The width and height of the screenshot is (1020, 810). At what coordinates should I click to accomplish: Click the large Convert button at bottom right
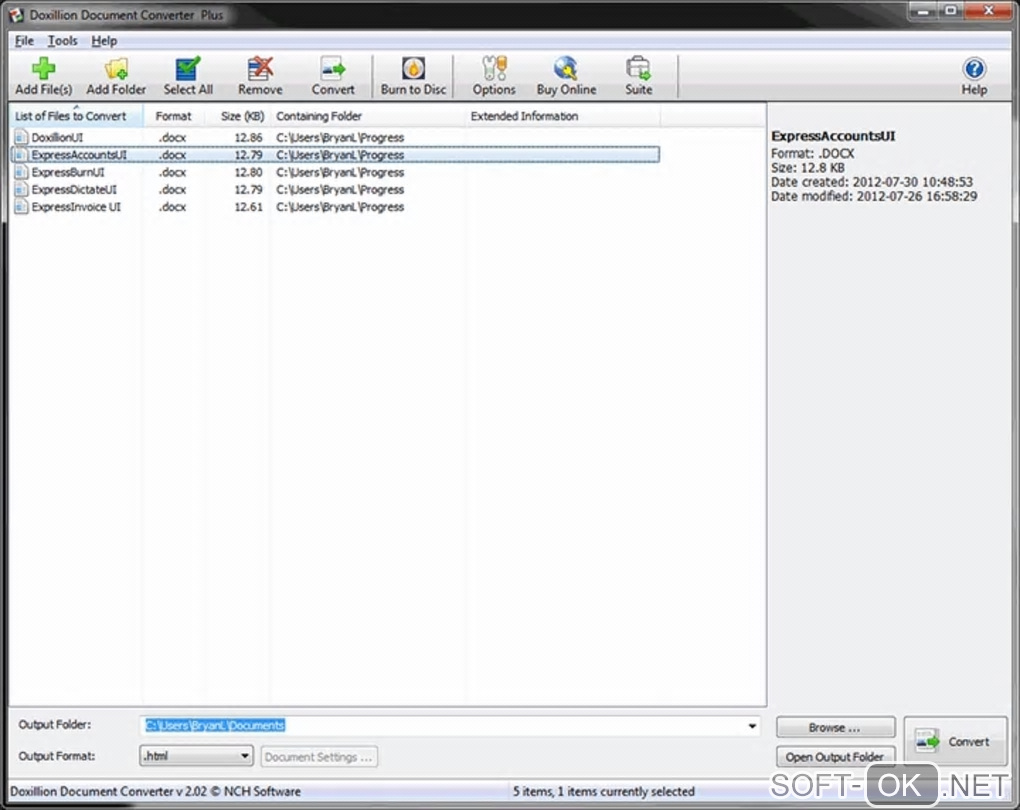pyautogui.click(x=955, y=742)
